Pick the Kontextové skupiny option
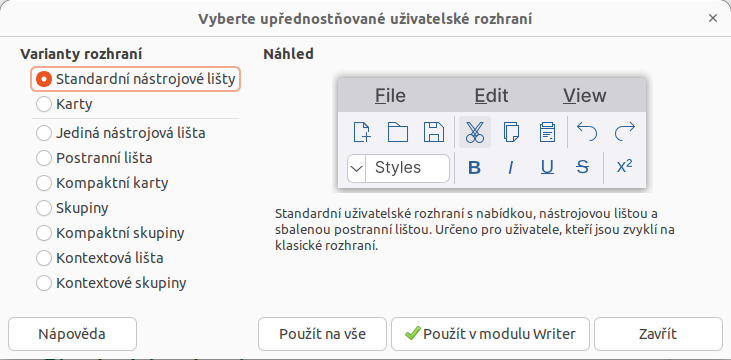Screen dimensions: 731x360 pos(111,283)
